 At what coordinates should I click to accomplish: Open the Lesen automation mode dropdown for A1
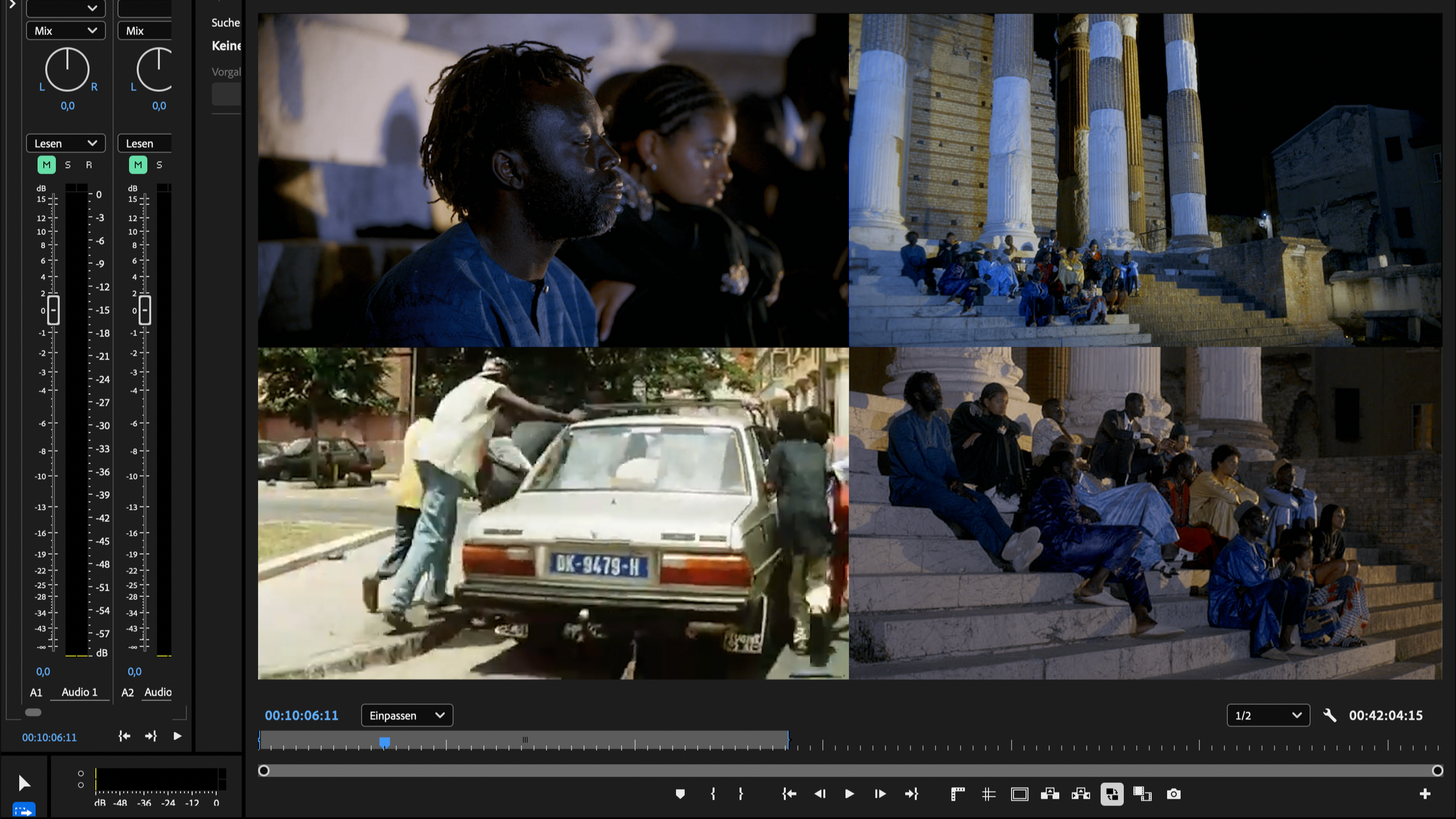click(x=65, y=143)
